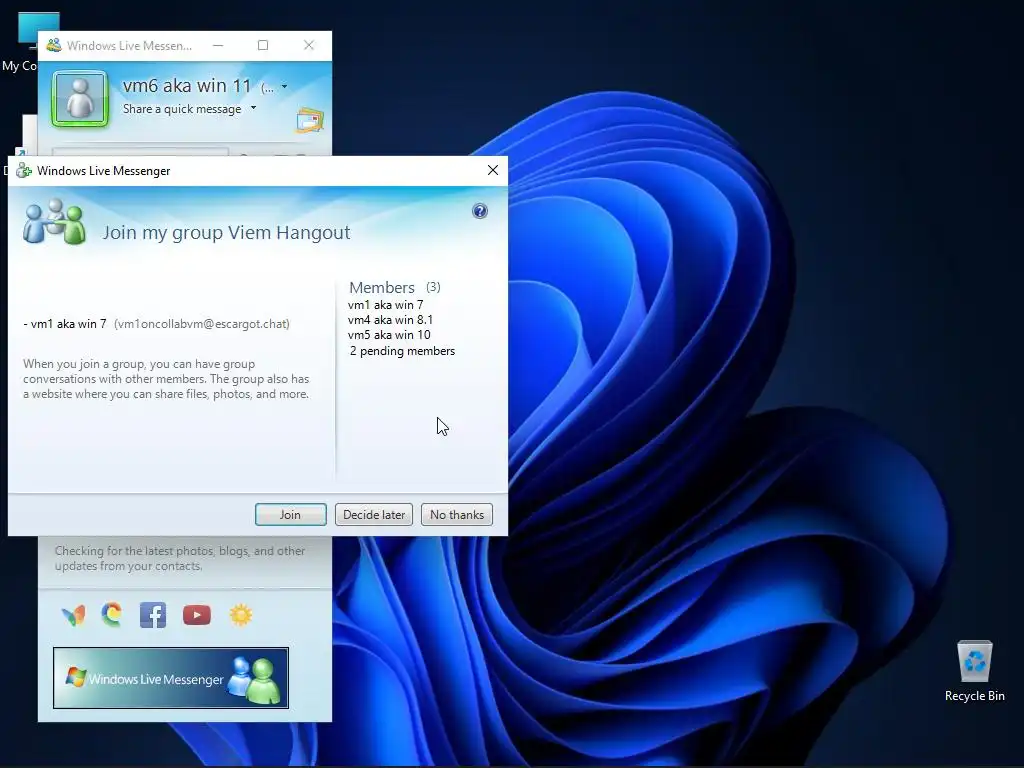Select member vm5 aka win 10
This screenshot has height=768, width=1024.
pyautogui.click(x=389, y=335)
